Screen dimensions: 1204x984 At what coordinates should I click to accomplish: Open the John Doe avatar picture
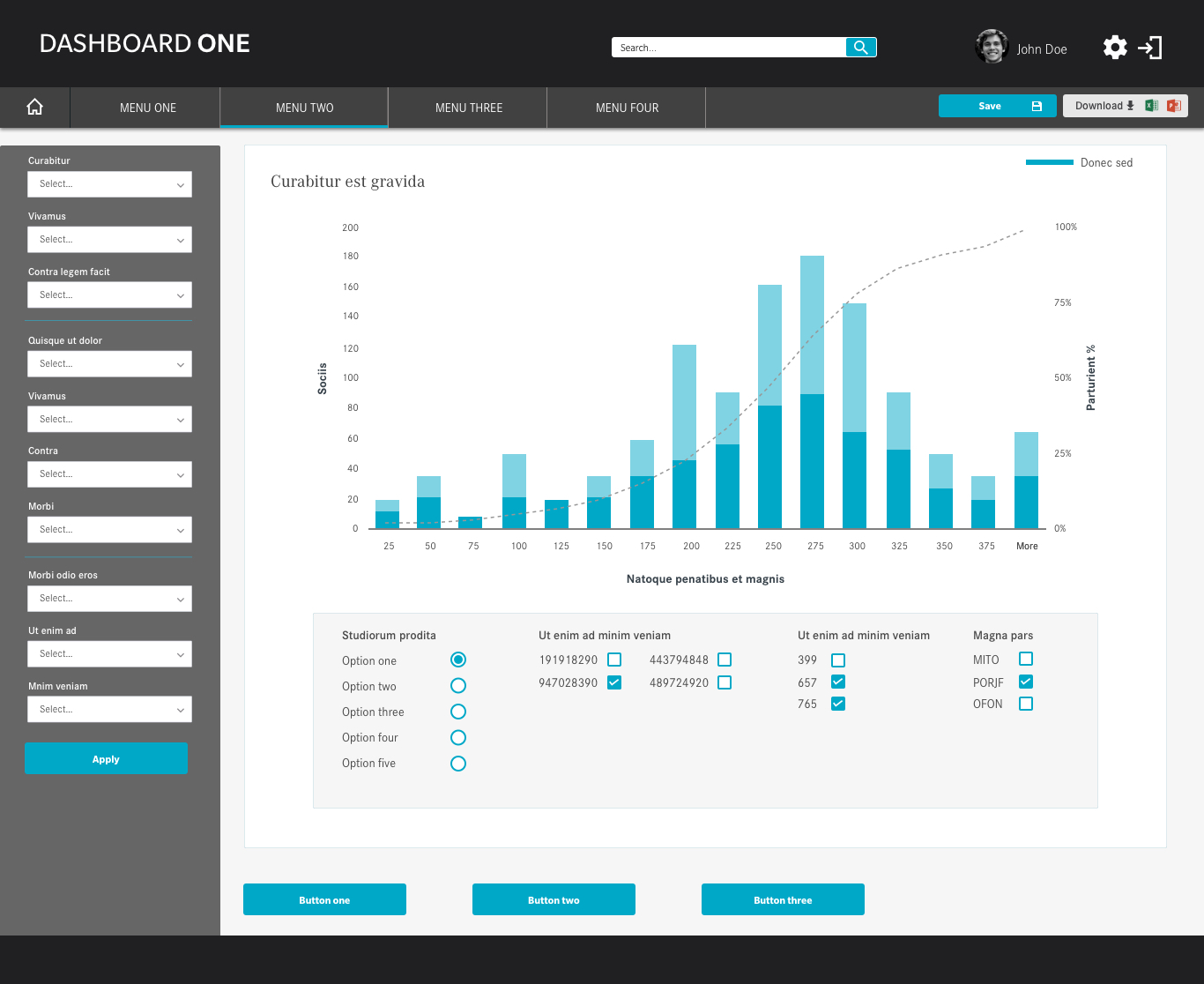click(992, 47)
